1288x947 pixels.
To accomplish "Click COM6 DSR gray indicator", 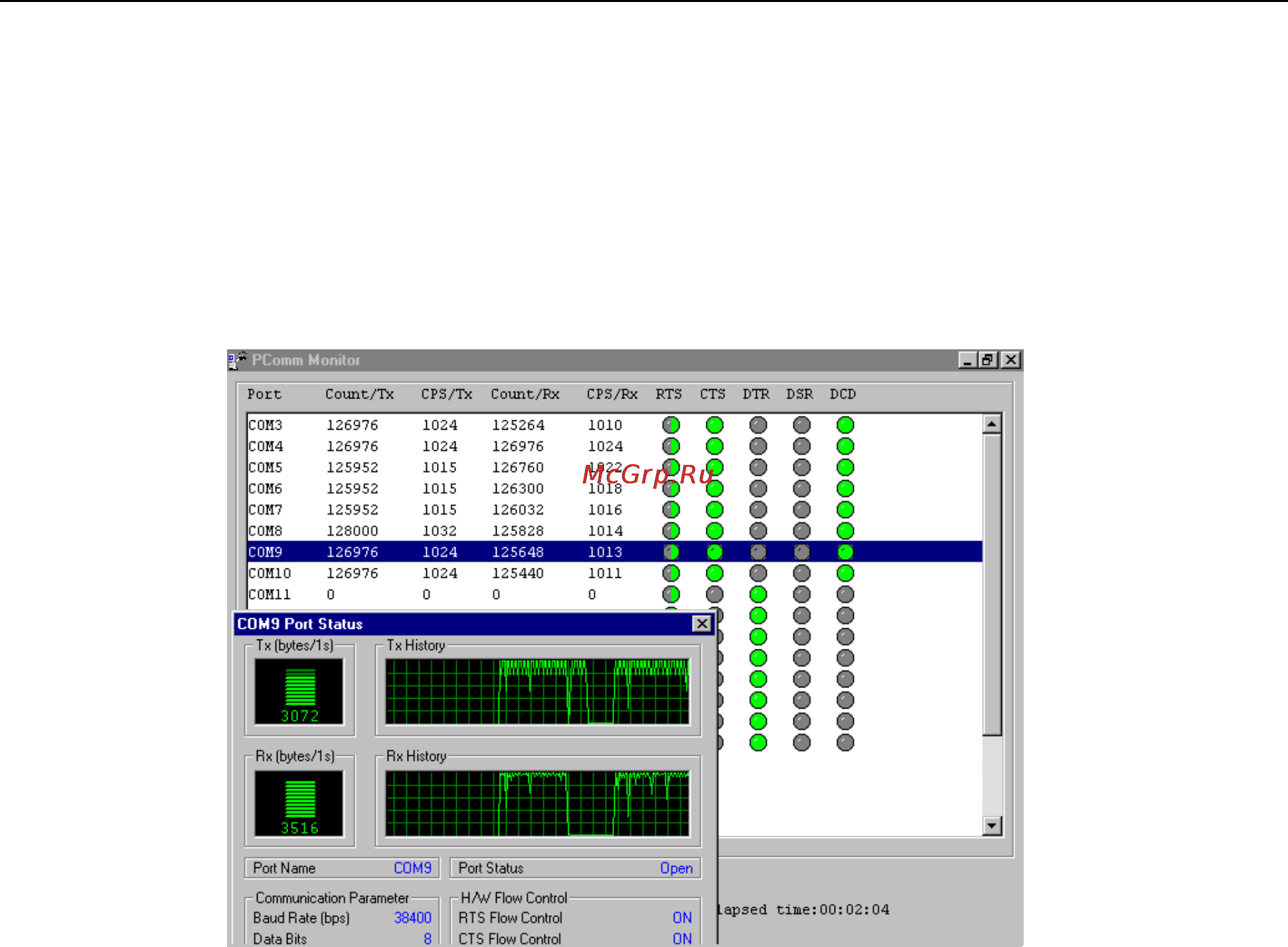I will [802, 489].
